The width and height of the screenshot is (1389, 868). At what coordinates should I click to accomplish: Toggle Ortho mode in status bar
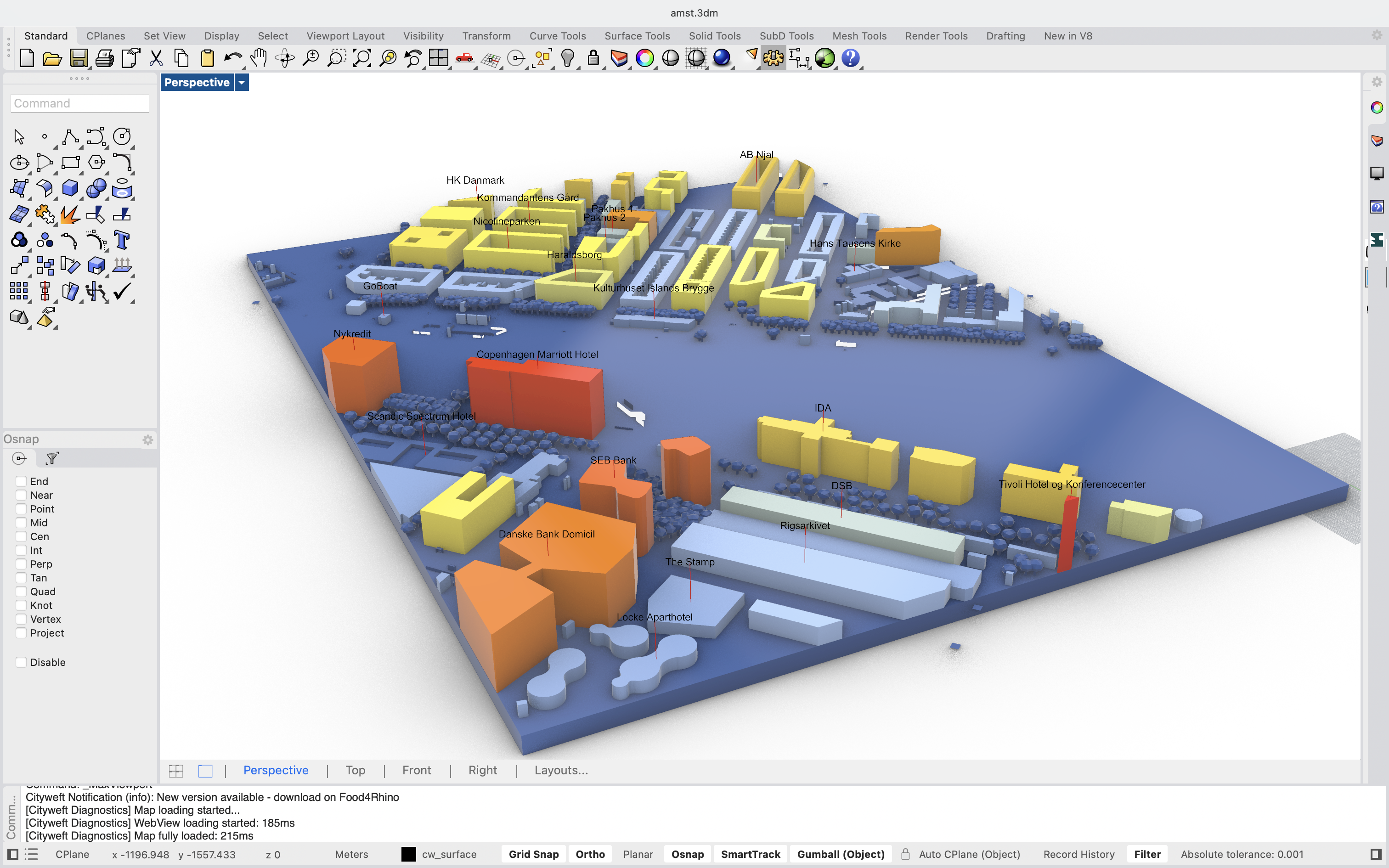coord(590,854)
